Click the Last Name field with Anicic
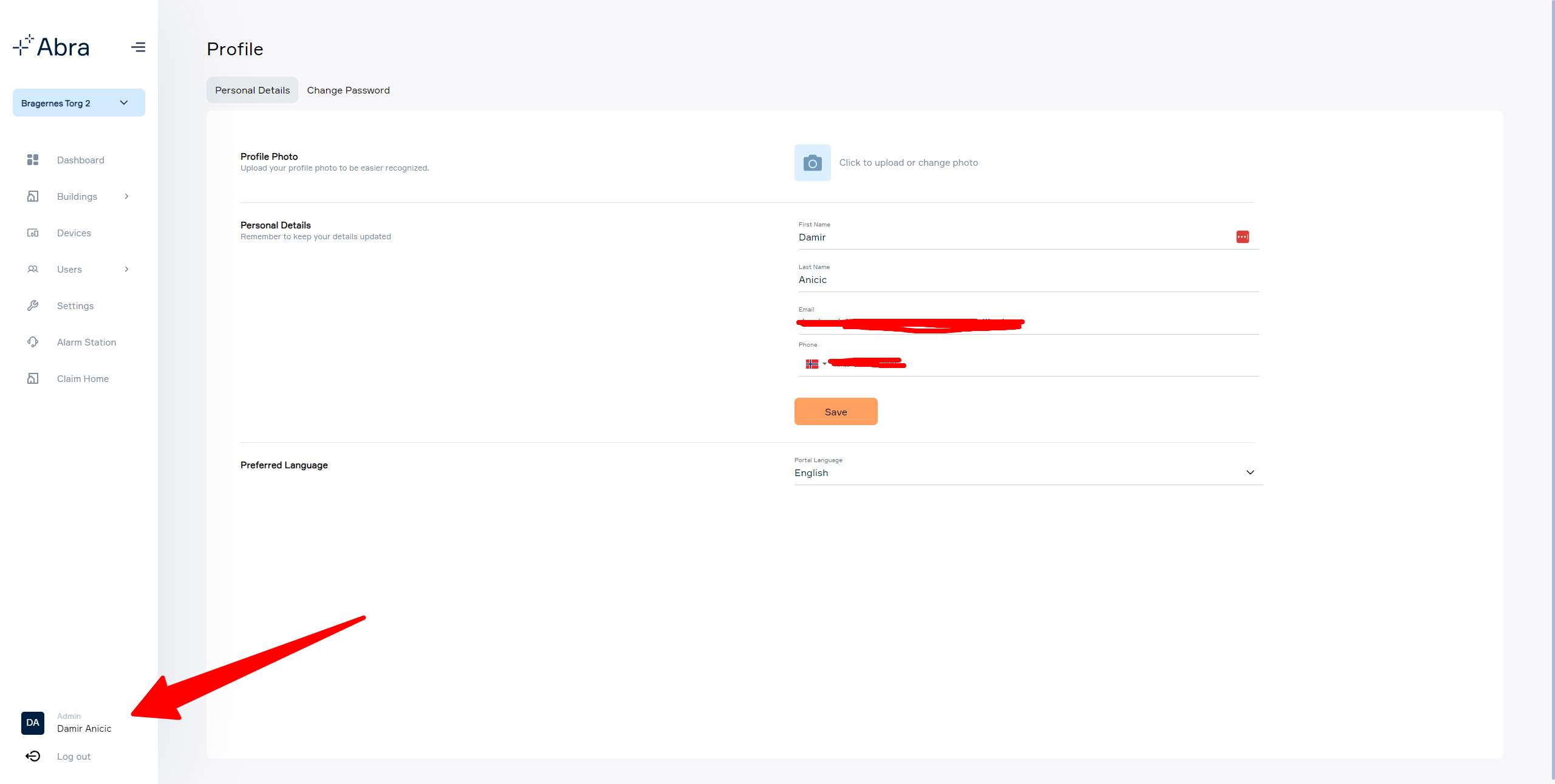 point(1028,279)
